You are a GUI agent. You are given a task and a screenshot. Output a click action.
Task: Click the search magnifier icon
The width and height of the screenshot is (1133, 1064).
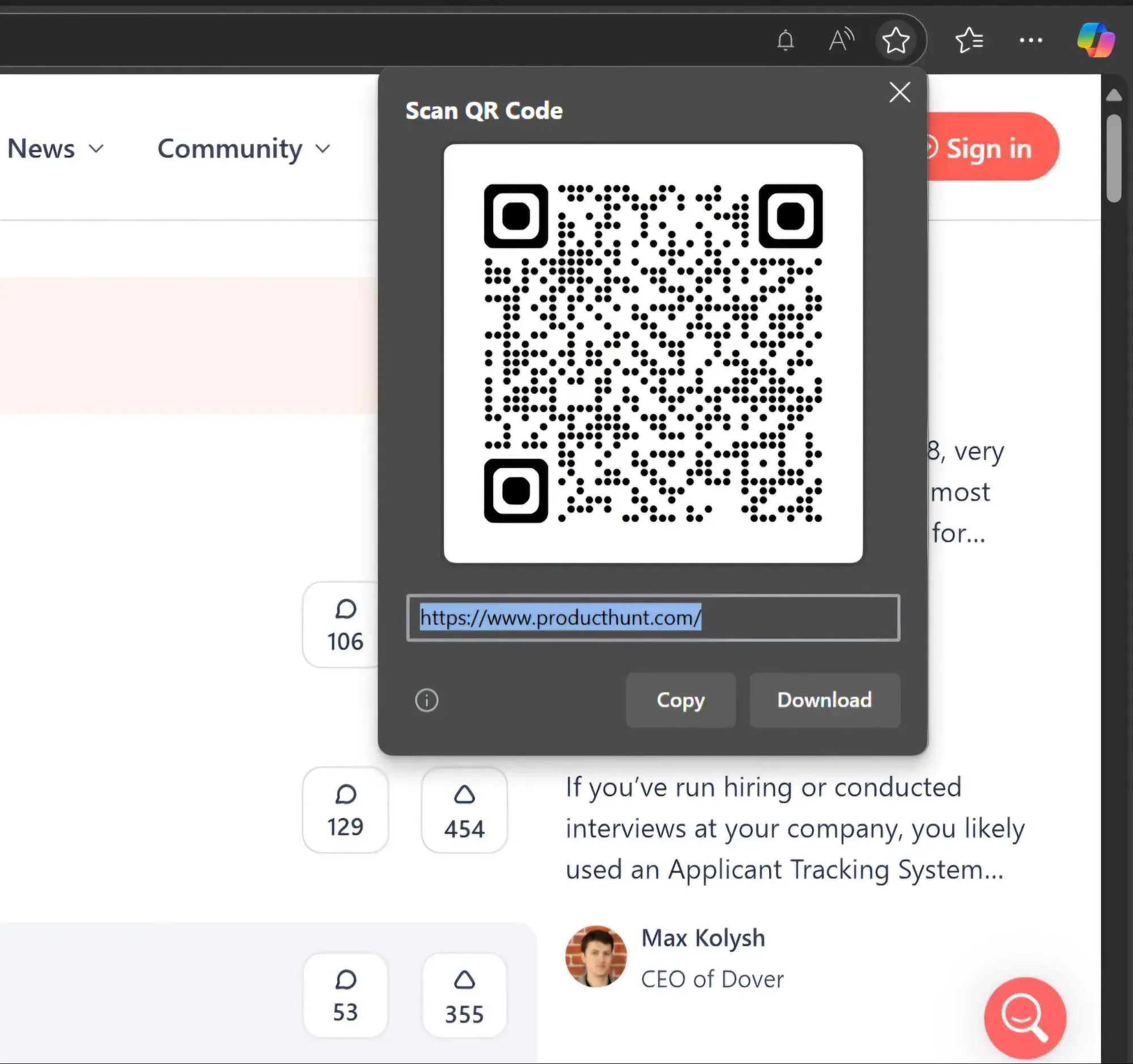pos(1024,1017)
